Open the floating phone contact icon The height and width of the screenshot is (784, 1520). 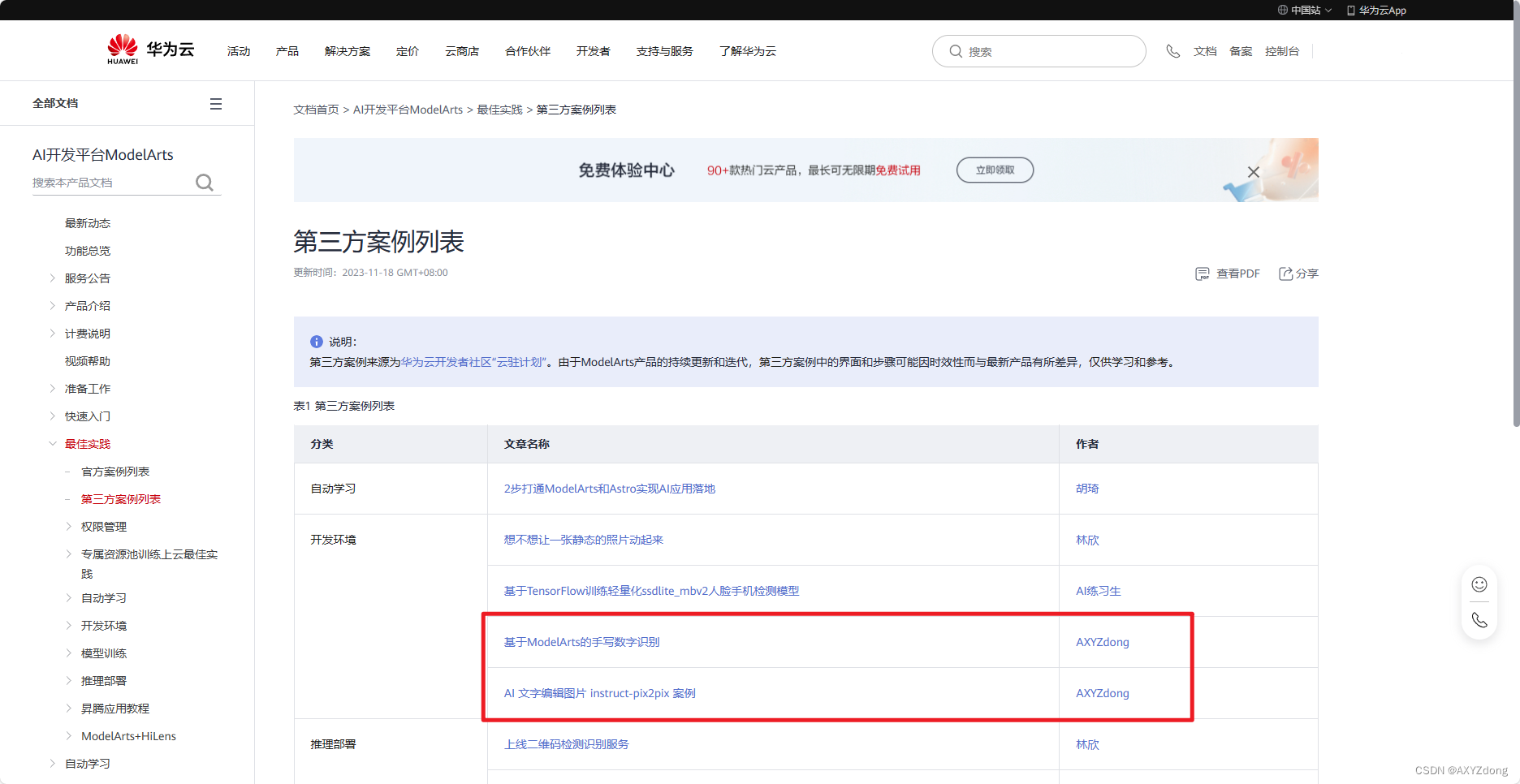(1479, 620)
